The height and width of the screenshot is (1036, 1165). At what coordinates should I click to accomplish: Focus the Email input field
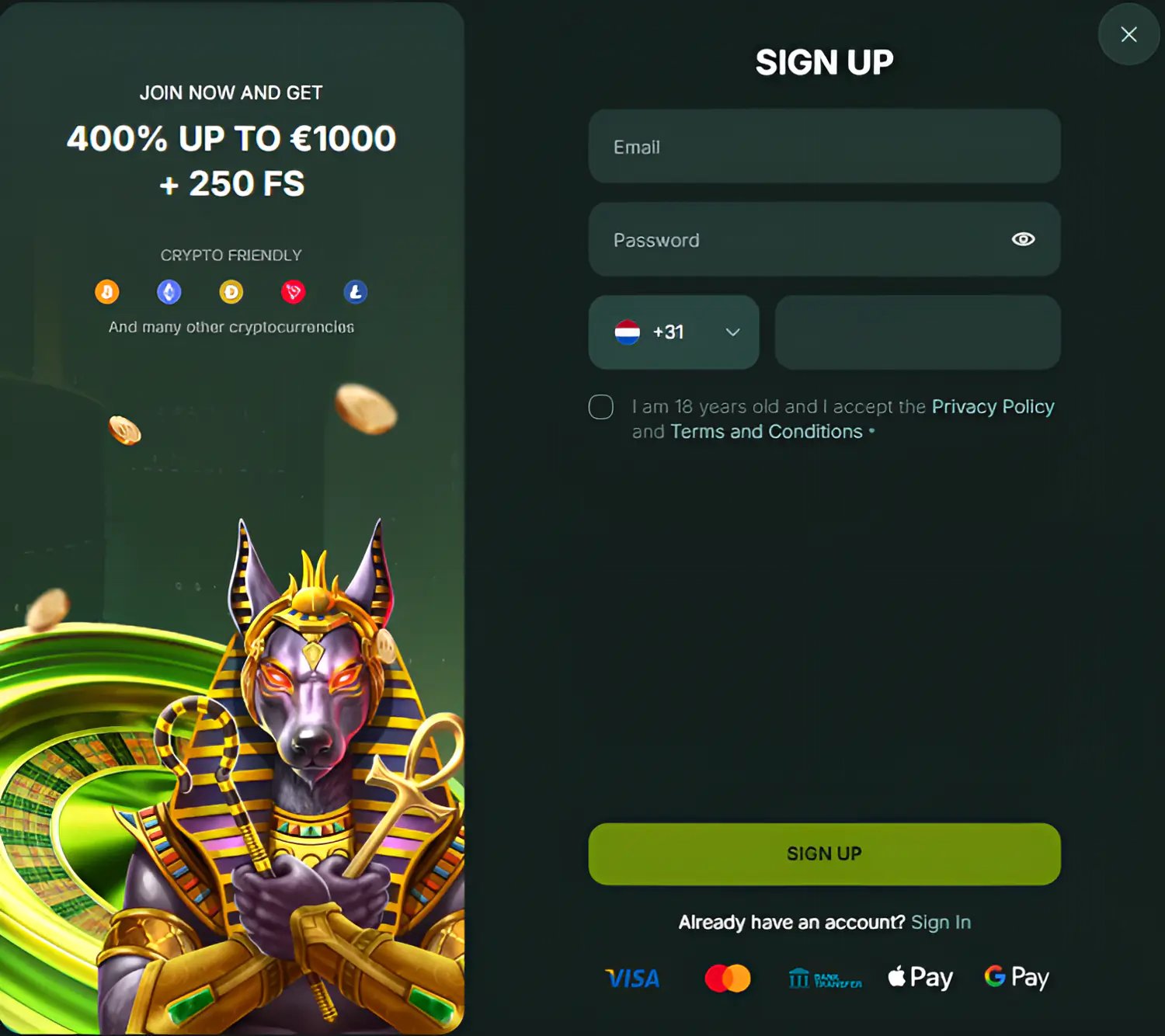[824, 146]
